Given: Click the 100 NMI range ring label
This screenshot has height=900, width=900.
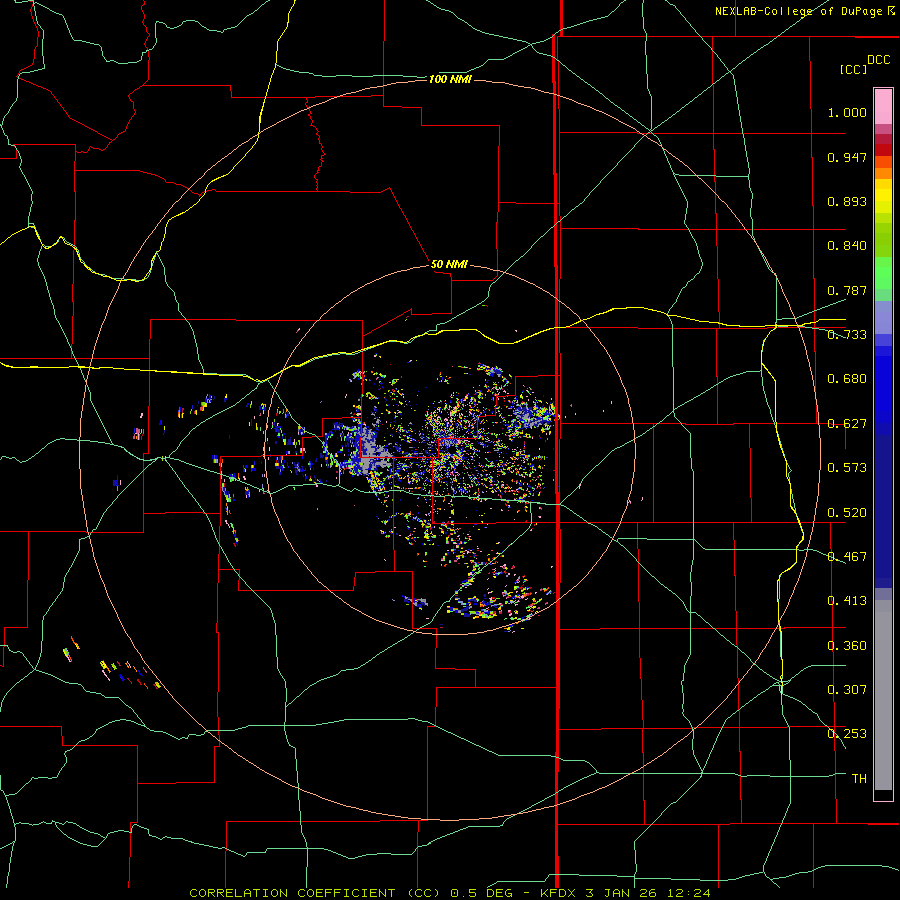Looking at the screenshot, I should (x=450, y=79).
